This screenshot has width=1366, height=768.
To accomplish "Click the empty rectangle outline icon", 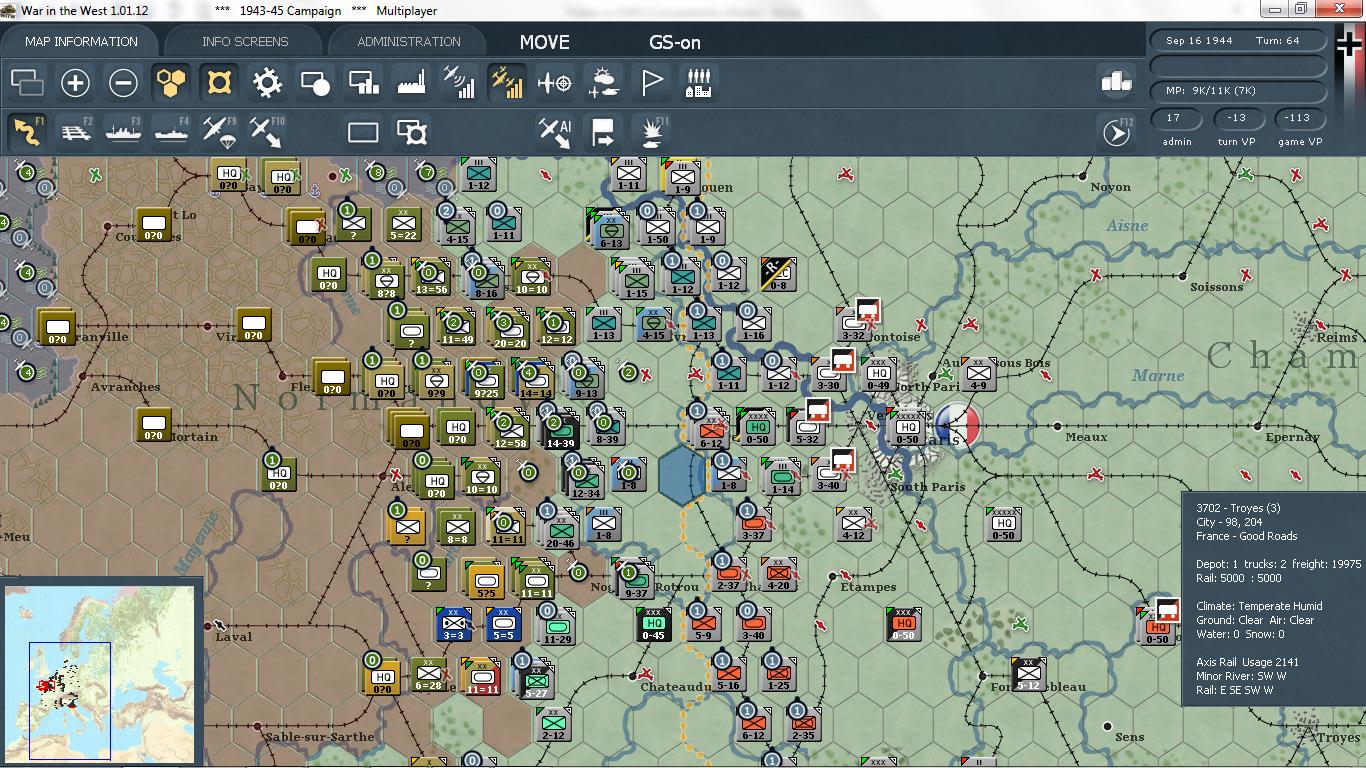I will [363, 131].
